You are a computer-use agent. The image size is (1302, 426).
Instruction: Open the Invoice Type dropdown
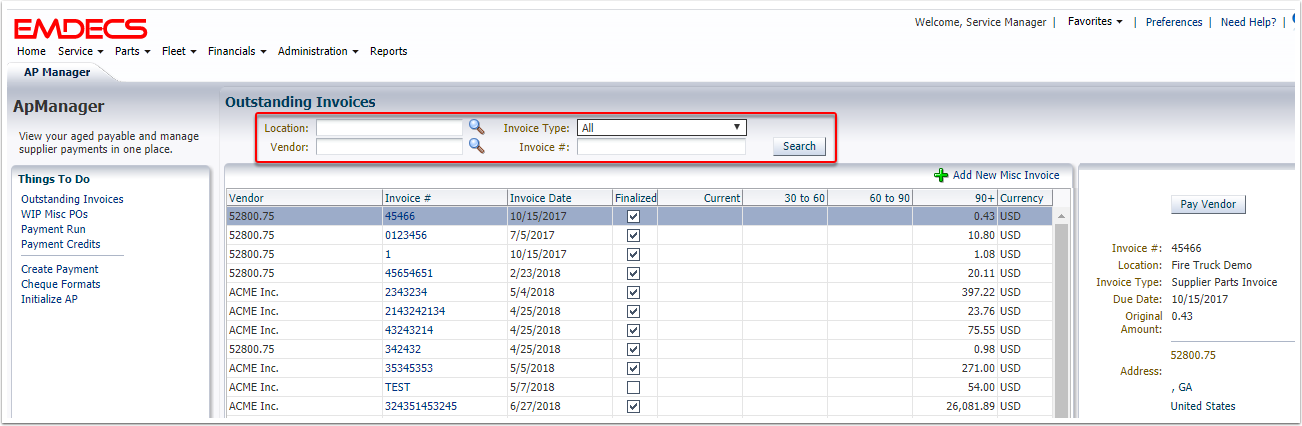click(662, 128)
